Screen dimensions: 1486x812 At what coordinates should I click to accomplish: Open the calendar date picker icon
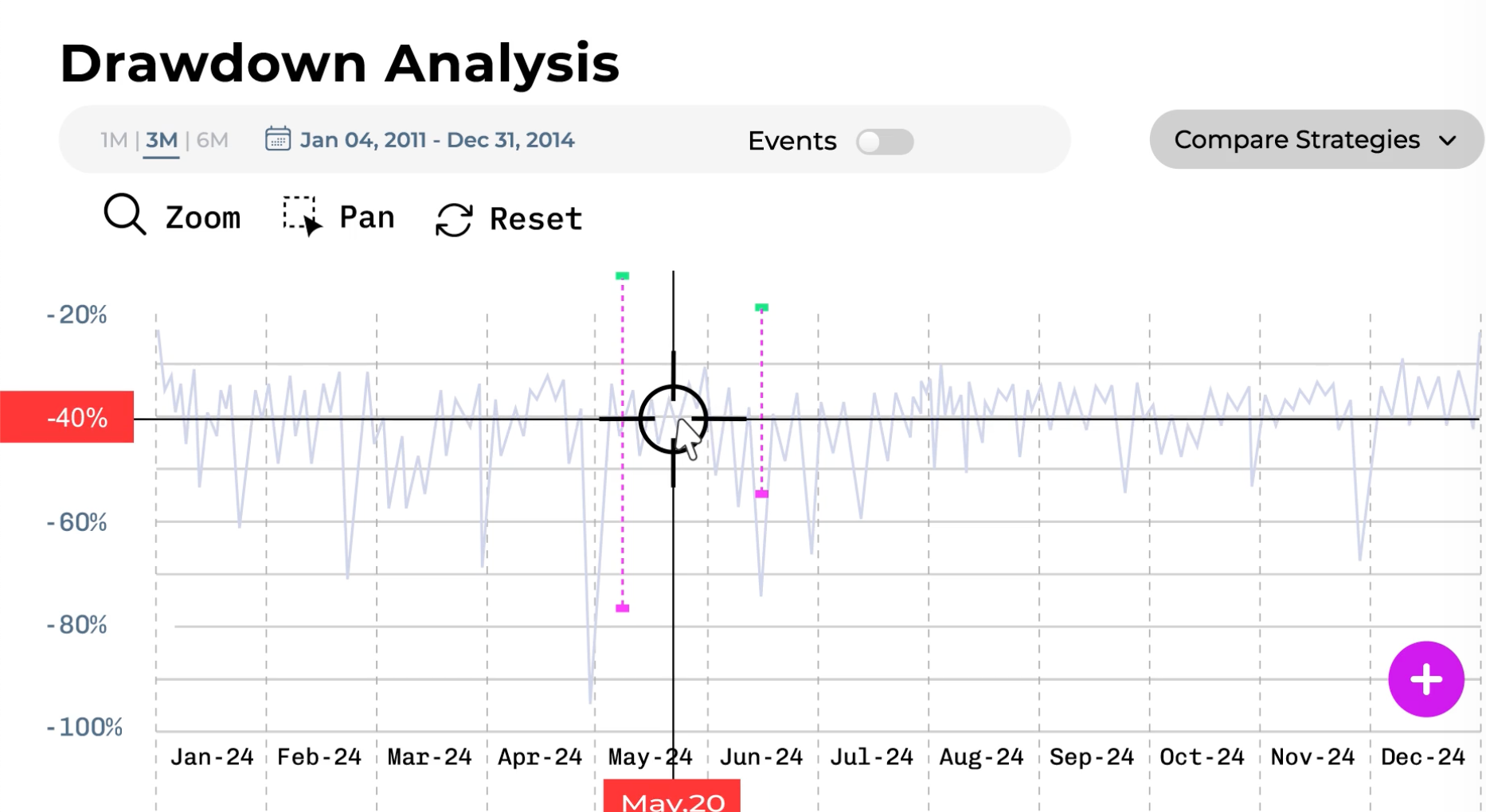276,139
